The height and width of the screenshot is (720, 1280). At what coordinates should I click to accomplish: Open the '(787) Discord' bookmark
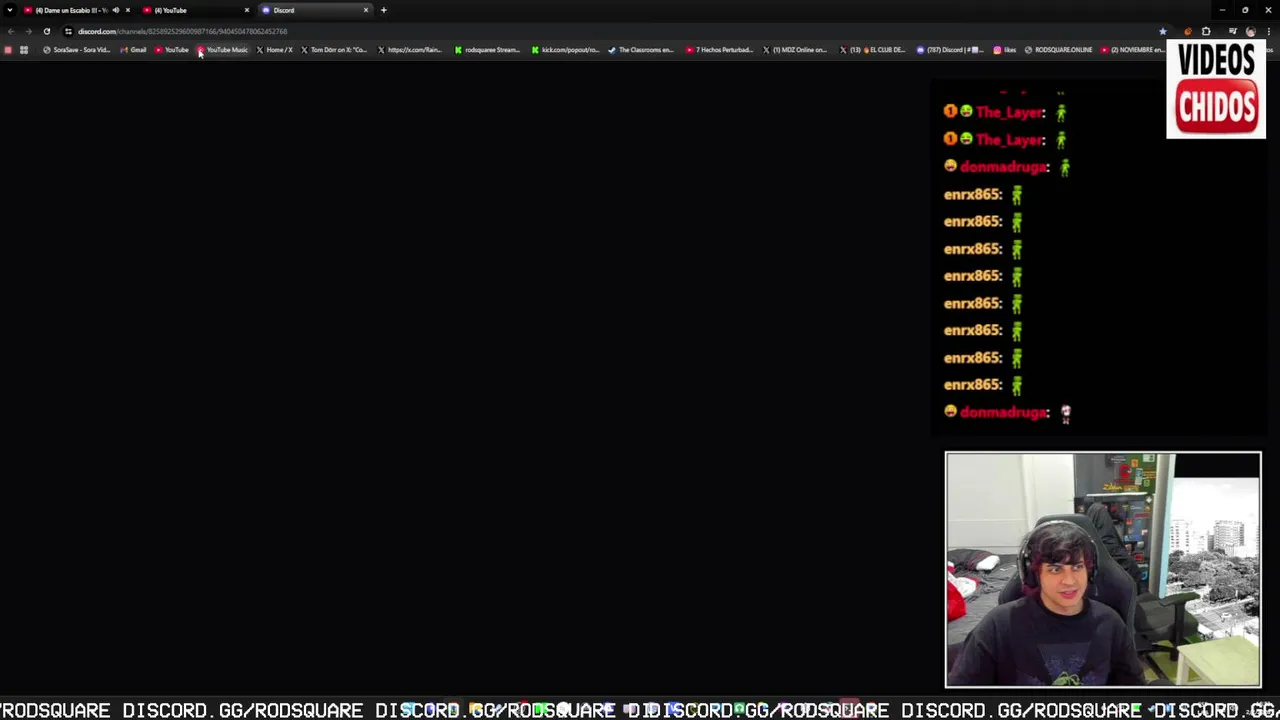pos(950,50)
